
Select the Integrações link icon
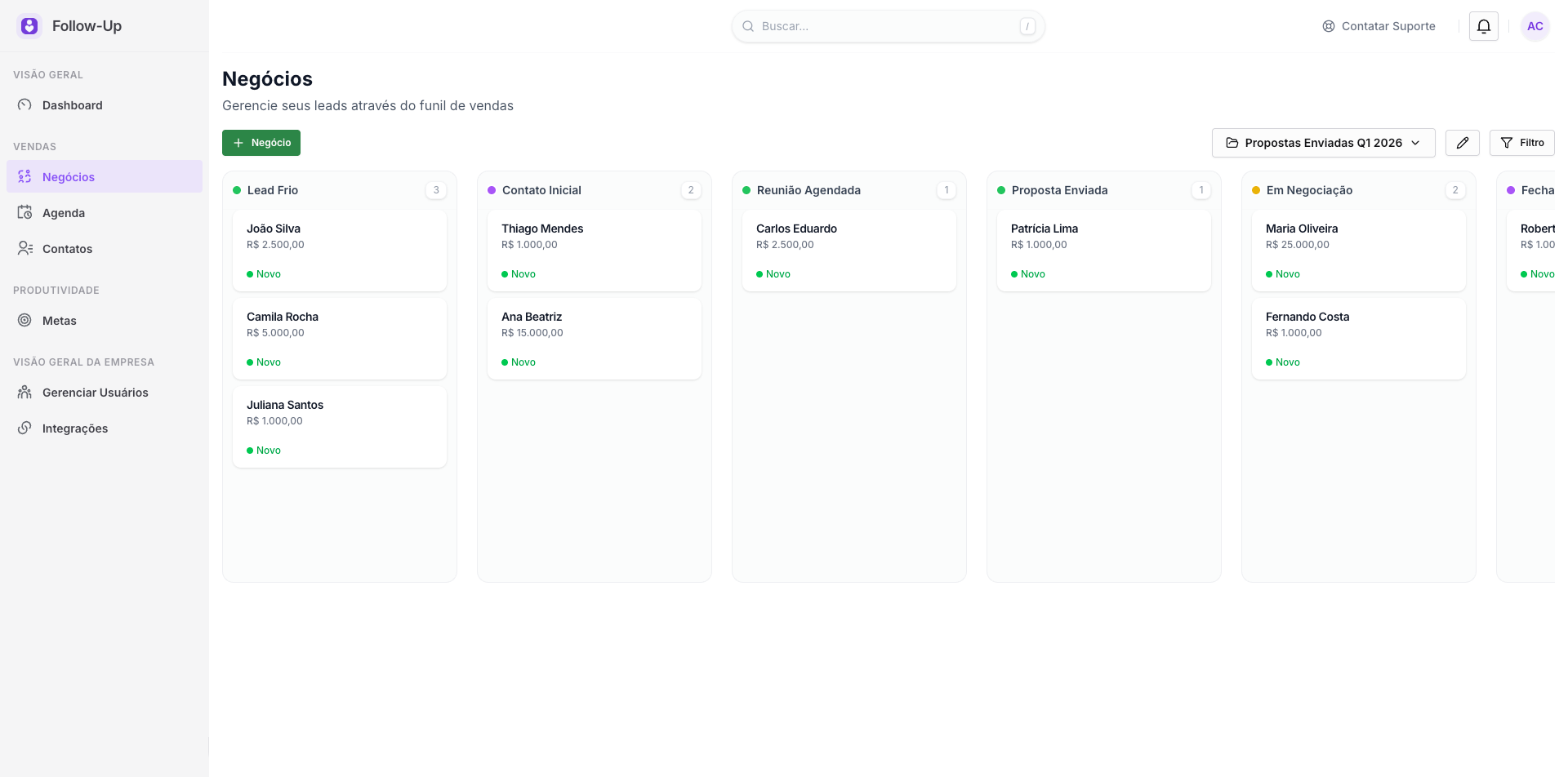tap(24, 428)
